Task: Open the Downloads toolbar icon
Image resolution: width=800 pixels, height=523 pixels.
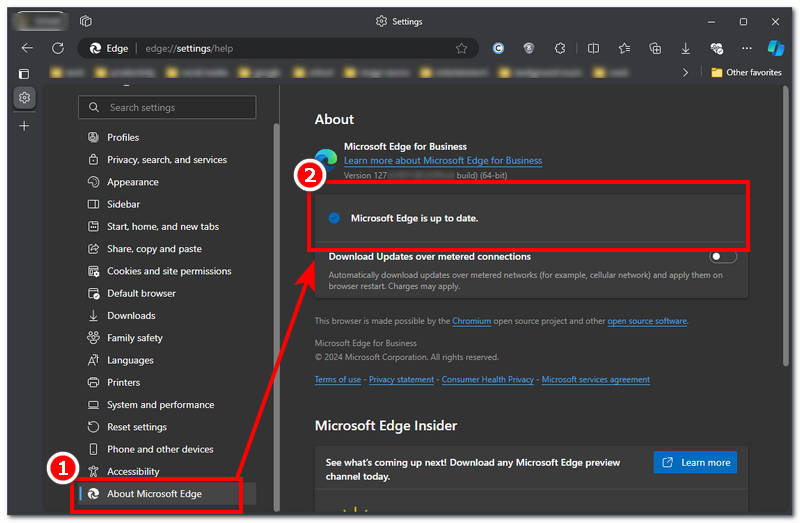Action: coord(686,48)
